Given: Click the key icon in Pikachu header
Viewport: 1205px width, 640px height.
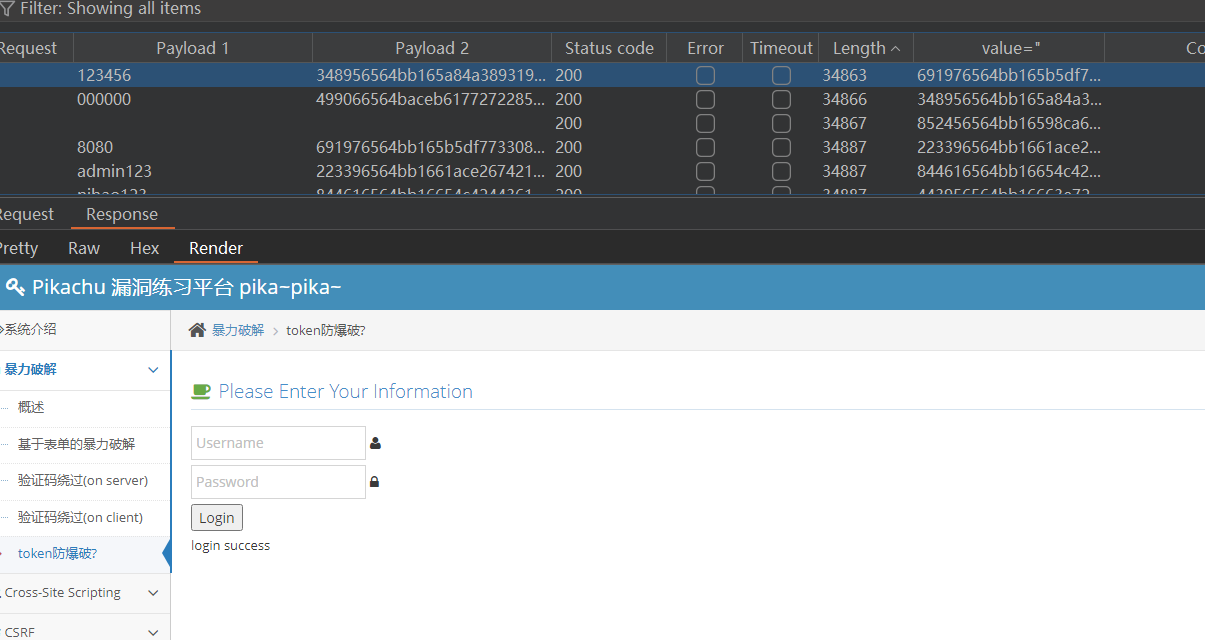Looking at the screenshot, I should point(14,288).
